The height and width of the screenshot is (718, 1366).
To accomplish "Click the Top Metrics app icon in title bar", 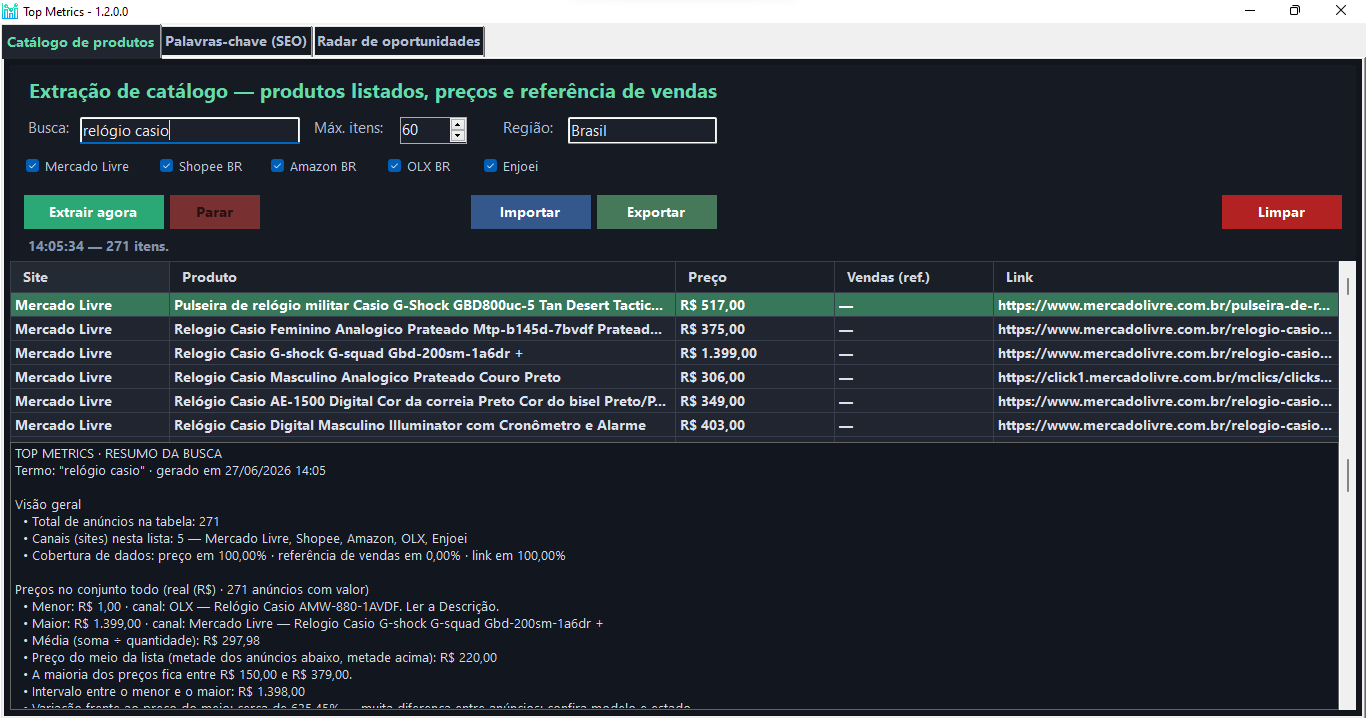I will pos(10,10).
